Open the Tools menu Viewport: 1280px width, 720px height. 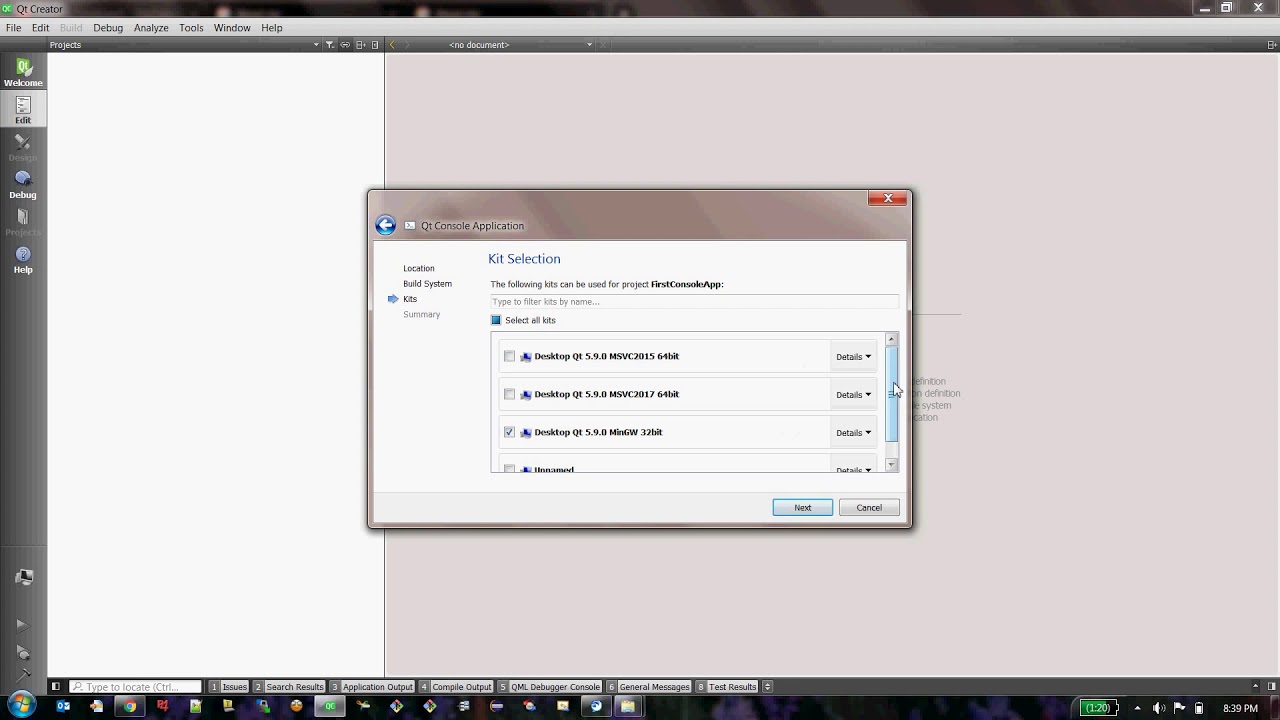point(191,28)
